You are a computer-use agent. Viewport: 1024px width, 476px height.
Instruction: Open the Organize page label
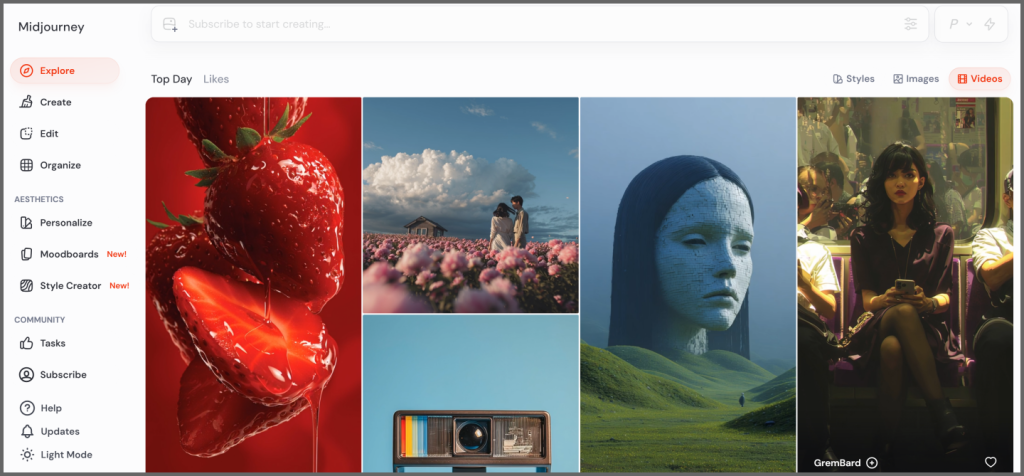coord(61,165)
